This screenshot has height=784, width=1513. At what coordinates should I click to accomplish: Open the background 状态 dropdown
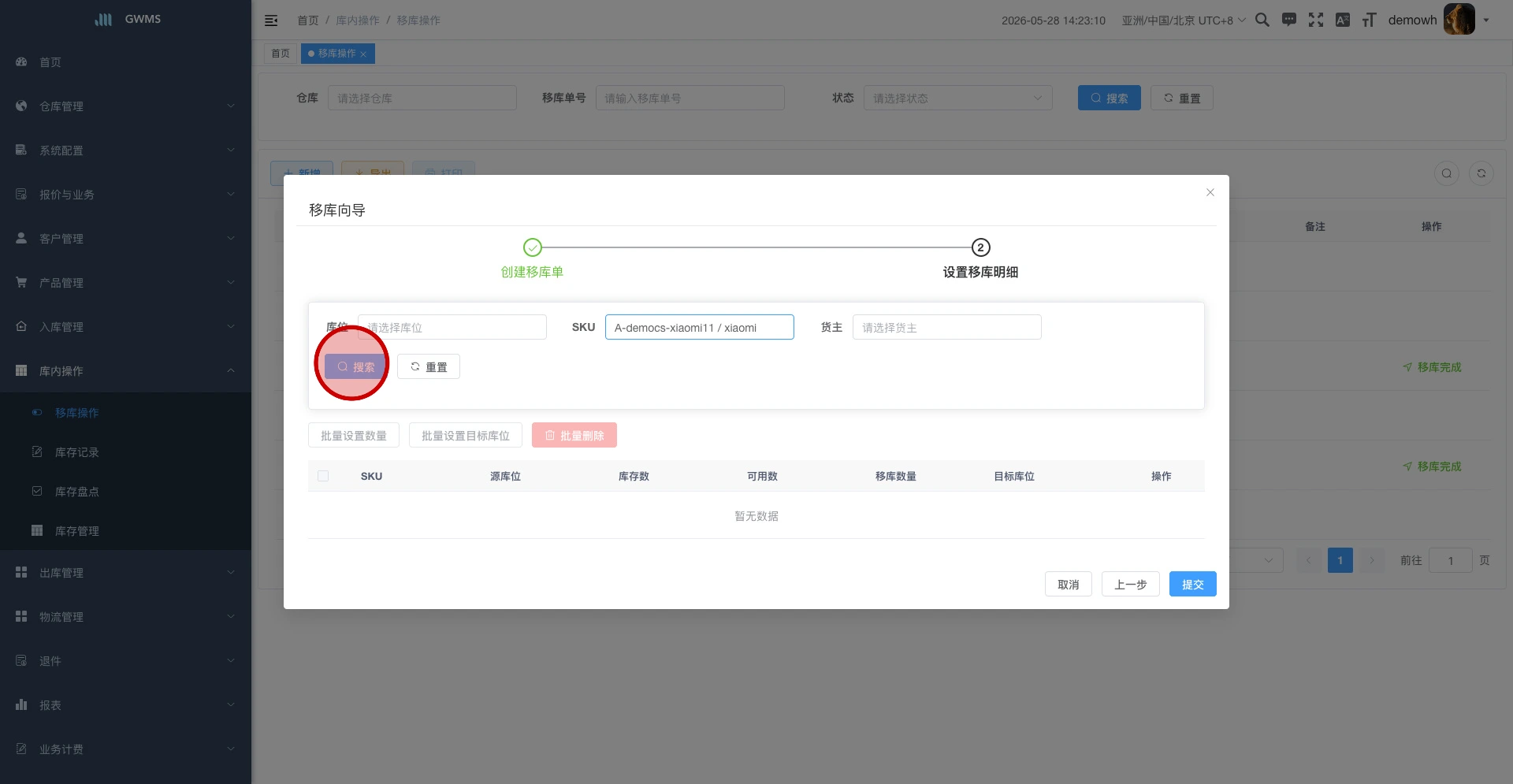tap(958, 98)
